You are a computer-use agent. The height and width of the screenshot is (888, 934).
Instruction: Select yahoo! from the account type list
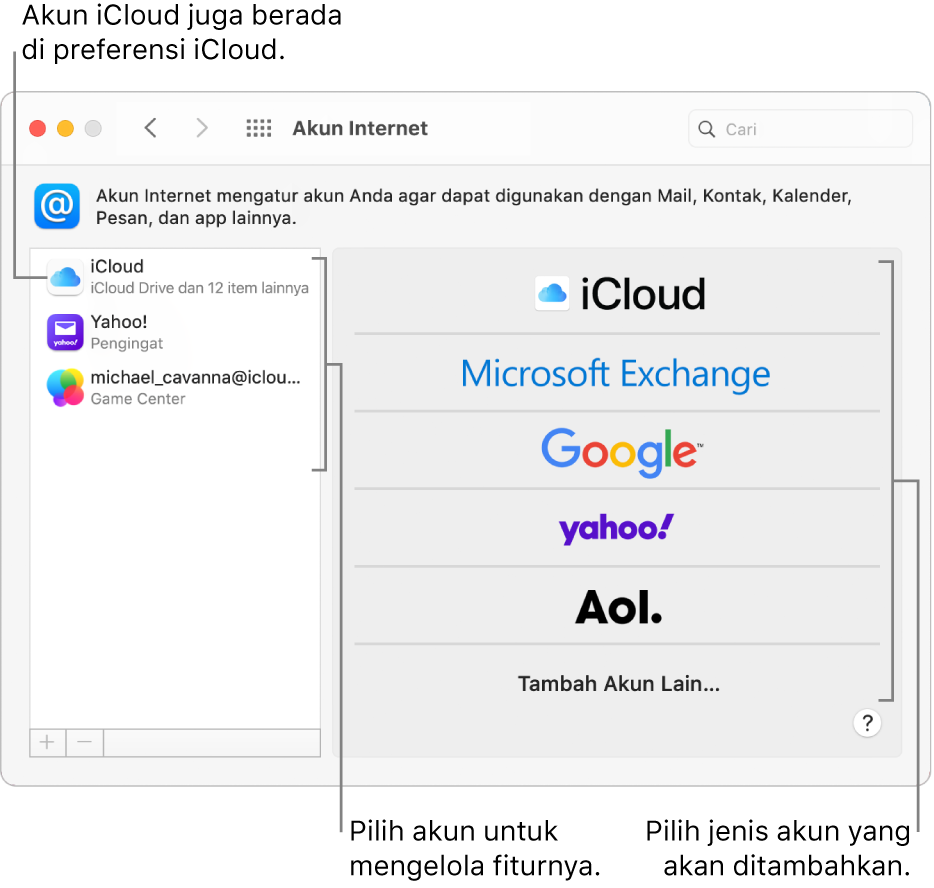tap(617, 528)
